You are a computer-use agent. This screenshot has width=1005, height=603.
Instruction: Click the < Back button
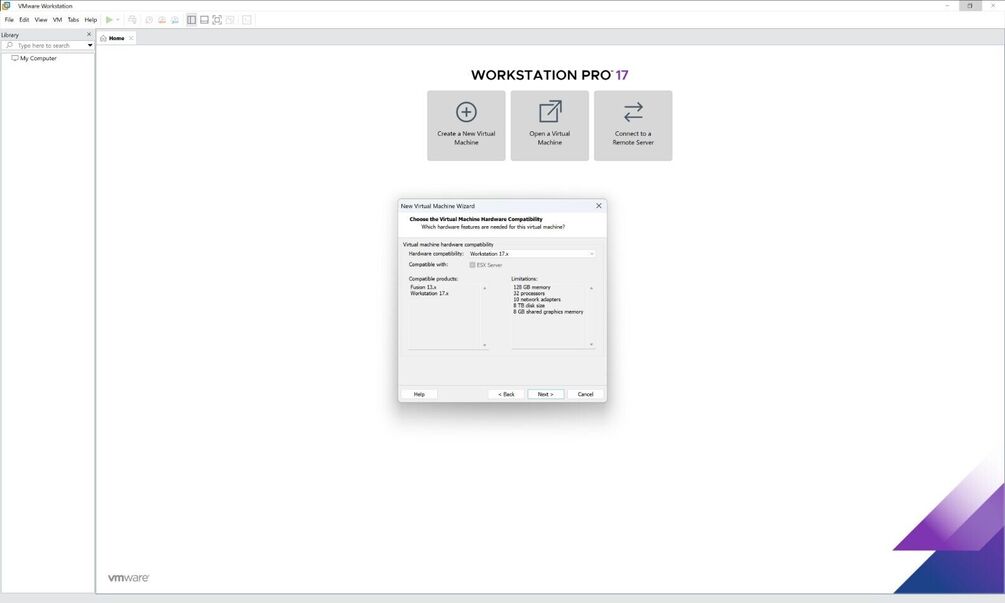tap(506, 394)
